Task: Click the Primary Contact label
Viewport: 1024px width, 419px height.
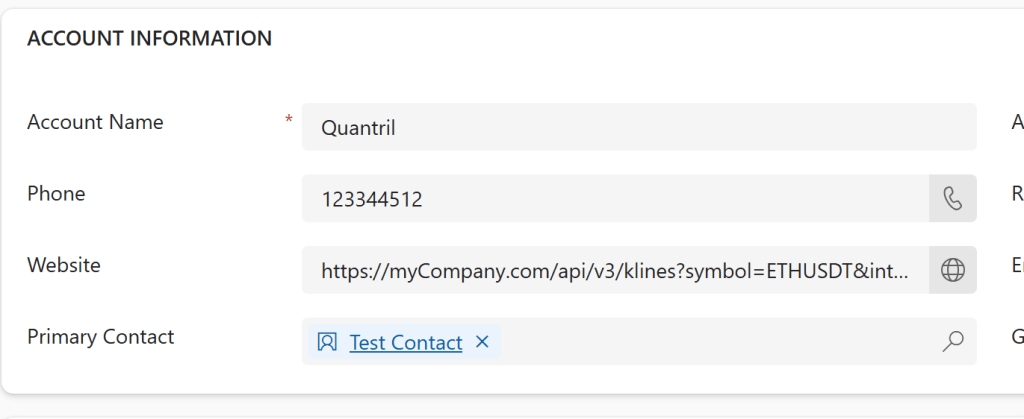Action: 100,337
